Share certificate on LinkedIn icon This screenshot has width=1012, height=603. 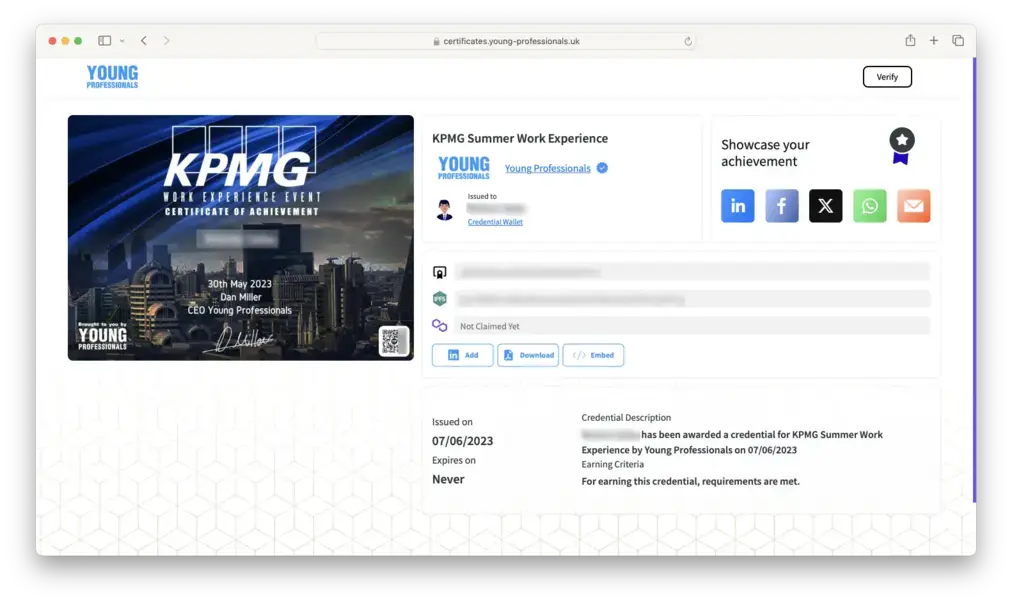[x=737, y=206]
